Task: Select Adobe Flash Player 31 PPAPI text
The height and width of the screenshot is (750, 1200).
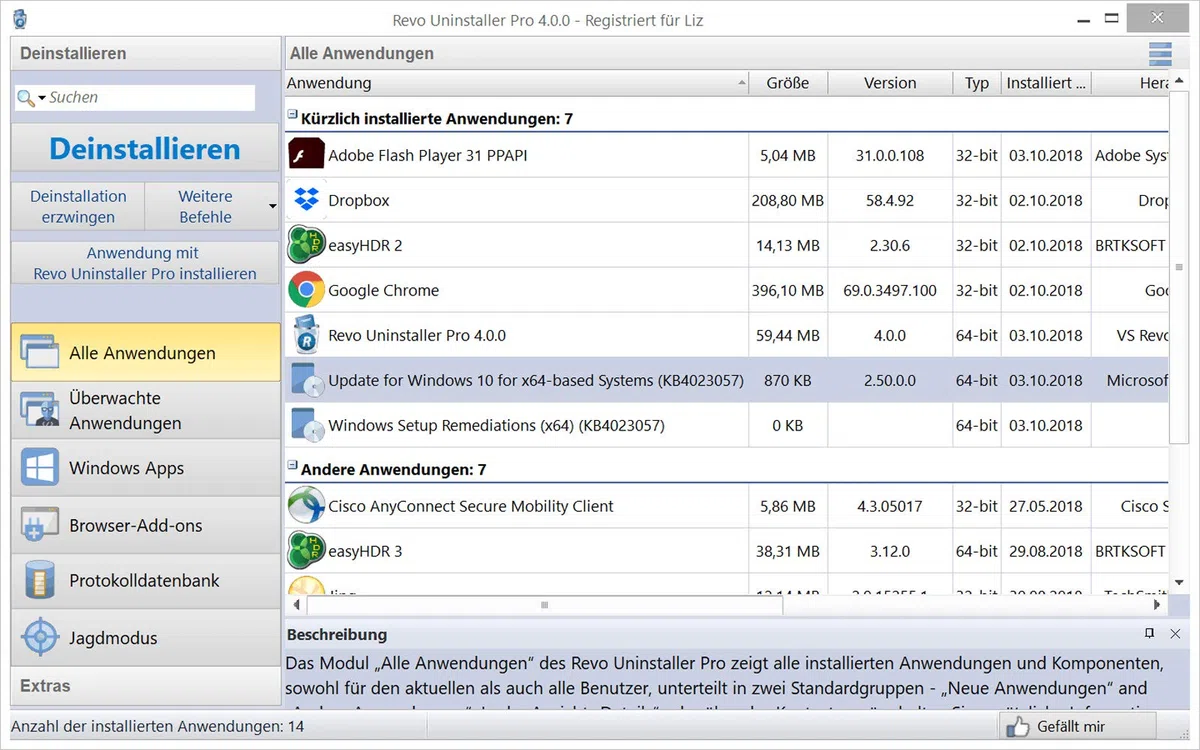Action: 428,155
